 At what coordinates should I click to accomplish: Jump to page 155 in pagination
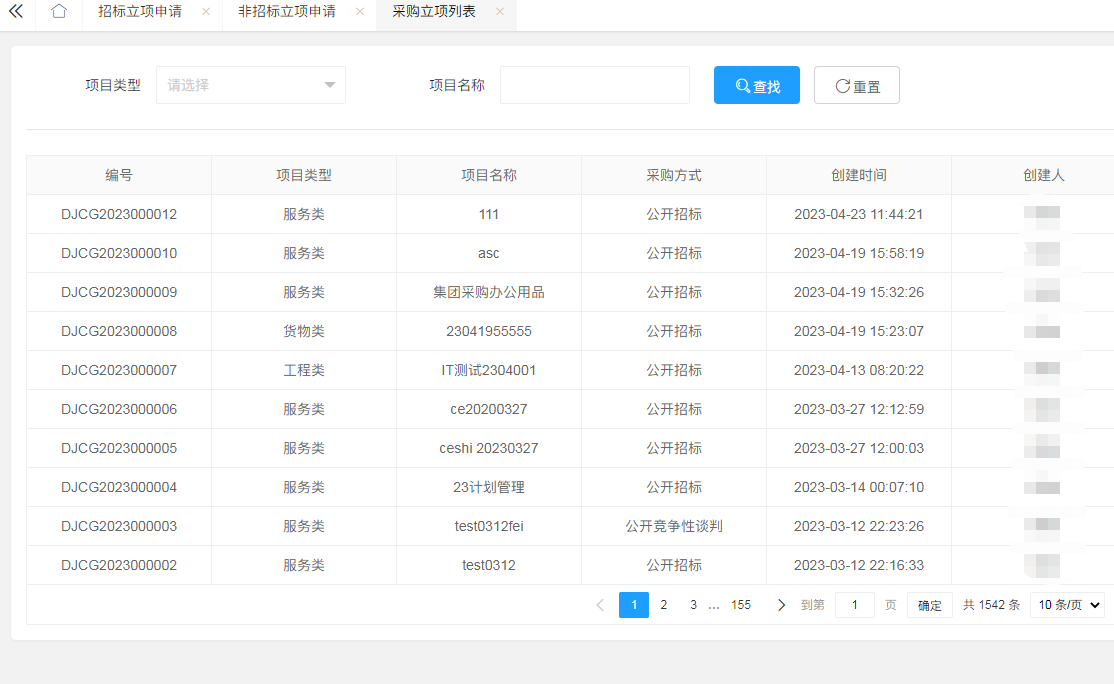click(x=740, y=604)
